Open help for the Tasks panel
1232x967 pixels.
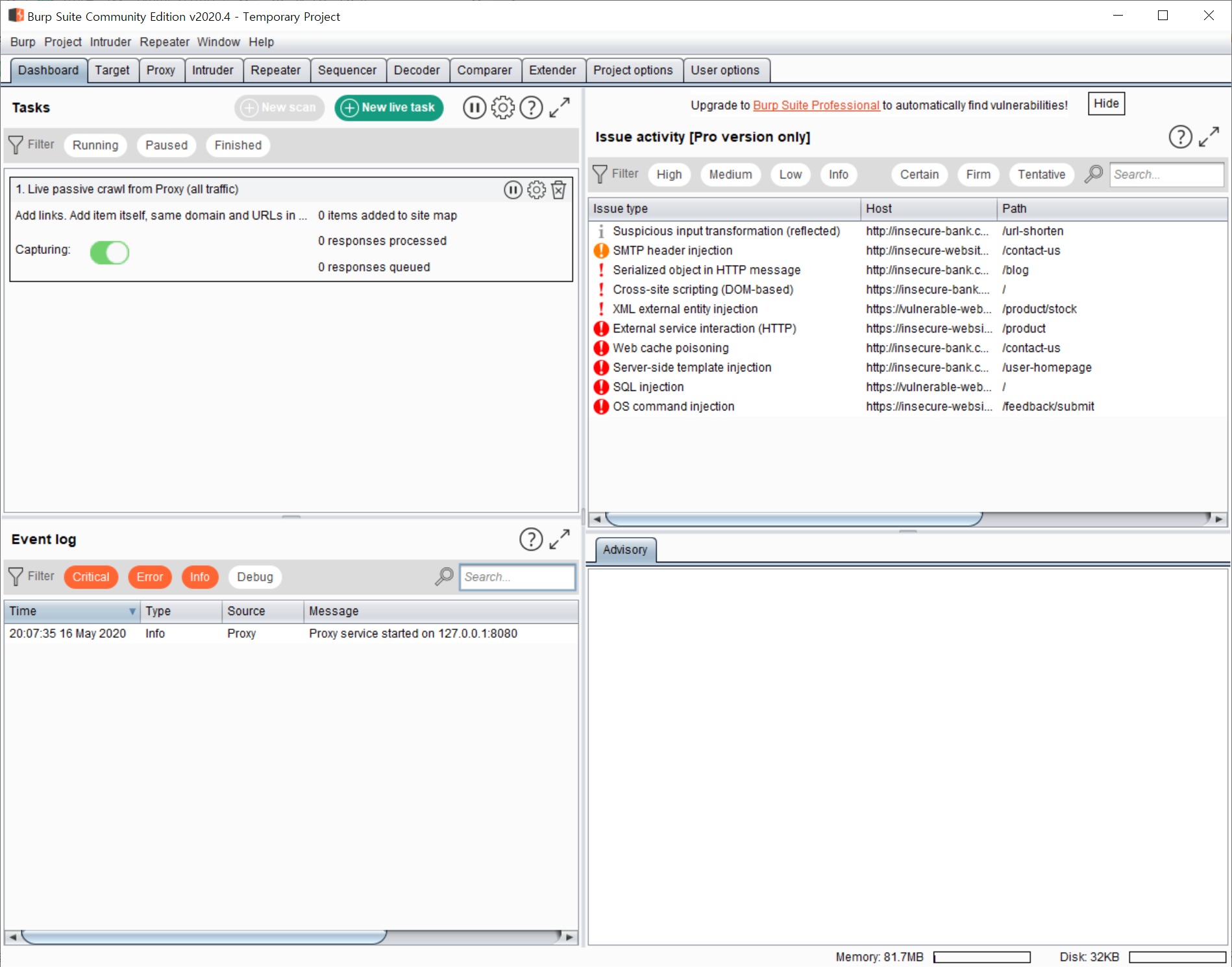coord(532,108)
